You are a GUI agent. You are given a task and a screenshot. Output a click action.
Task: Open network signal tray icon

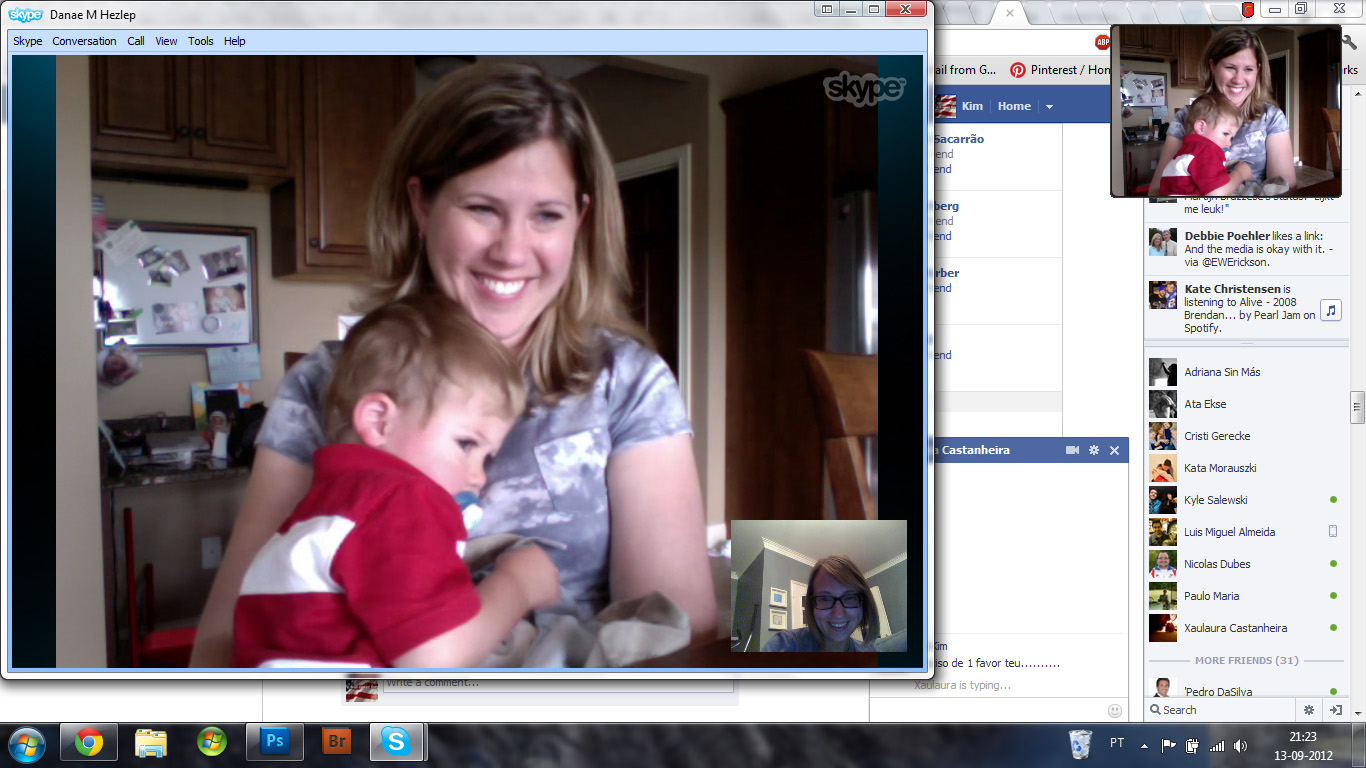1217,746
